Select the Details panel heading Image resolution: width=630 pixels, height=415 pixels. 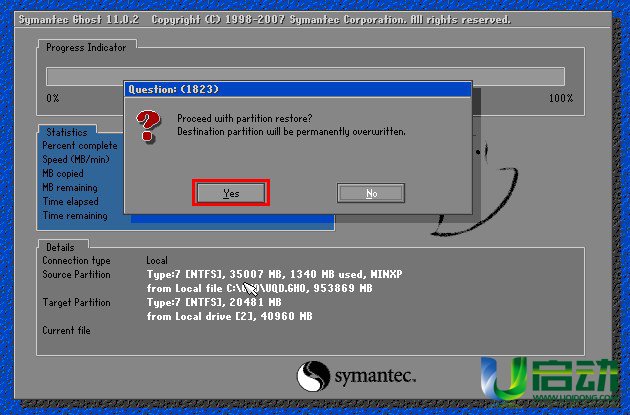[x=60, y=247]
